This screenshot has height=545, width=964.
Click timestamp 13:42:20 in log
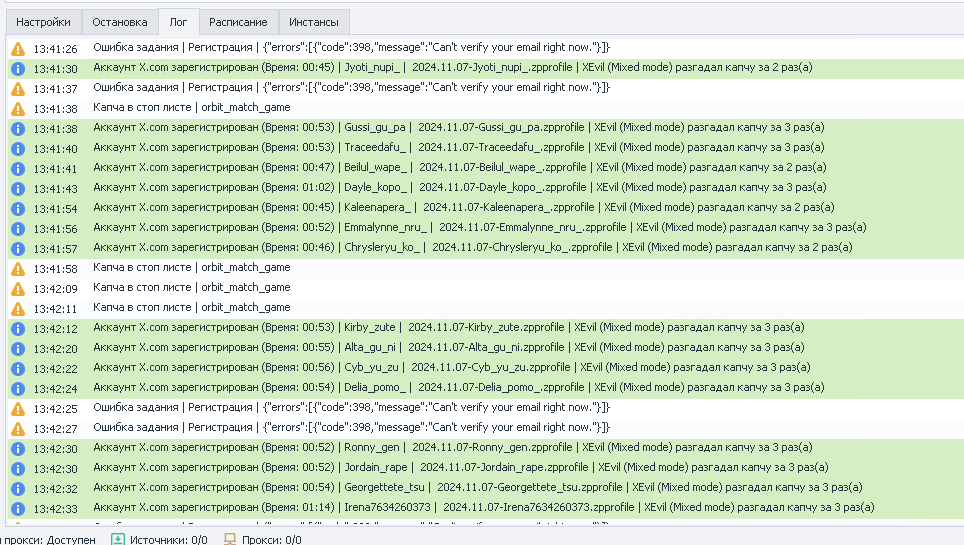tap(55, 349)
